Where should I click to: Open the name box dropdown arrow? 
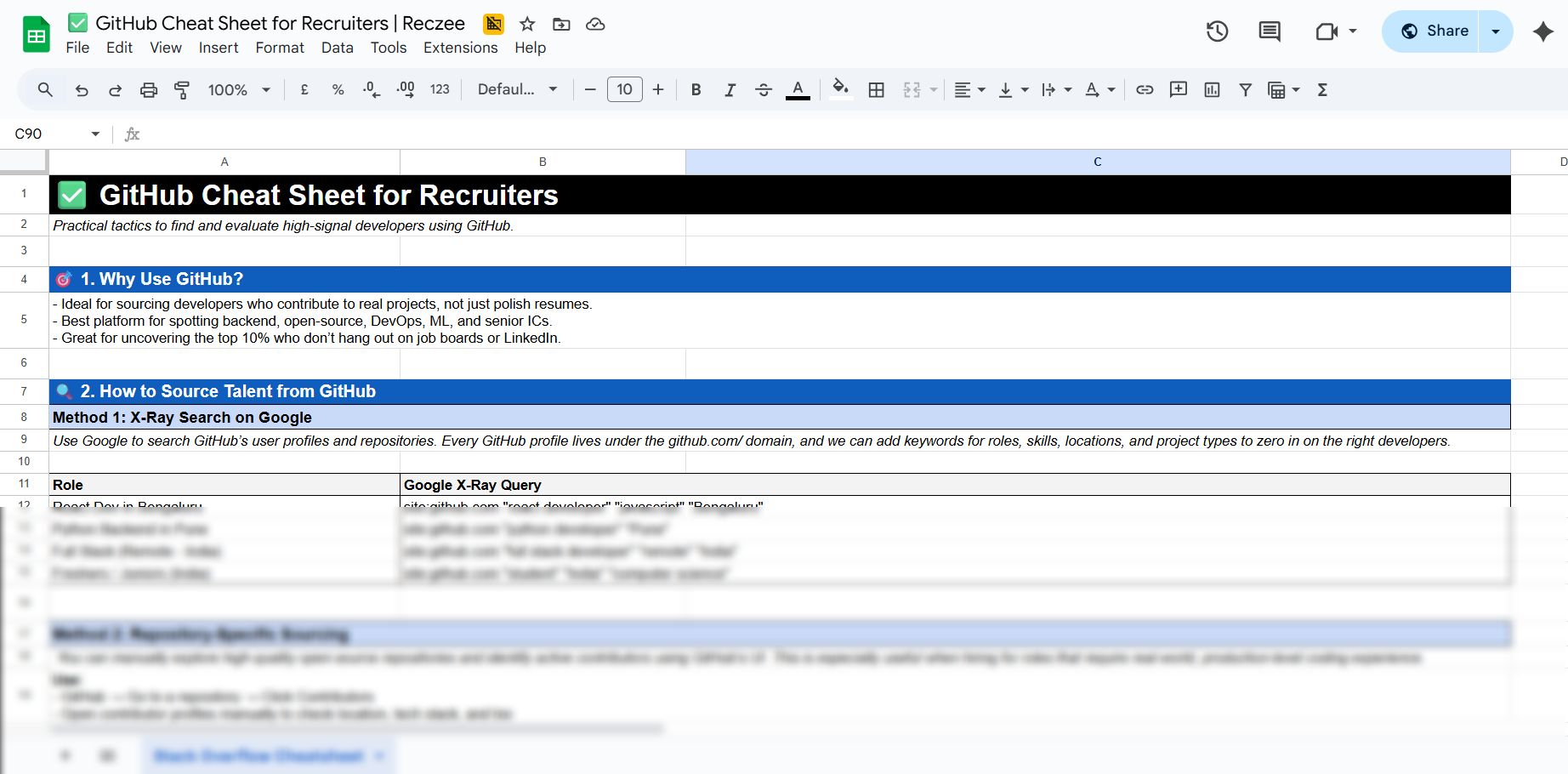coord(95,134)
